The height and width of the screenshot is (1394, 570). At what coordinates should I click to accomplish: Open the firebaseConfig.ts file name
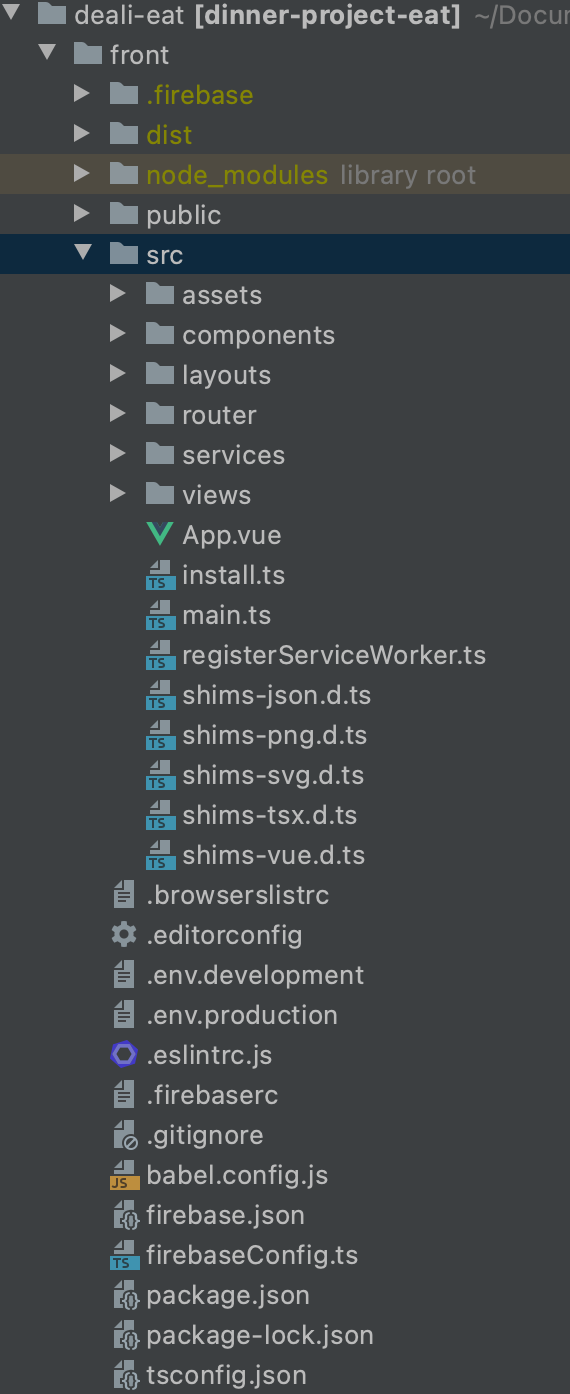[x=252, y=1256]
